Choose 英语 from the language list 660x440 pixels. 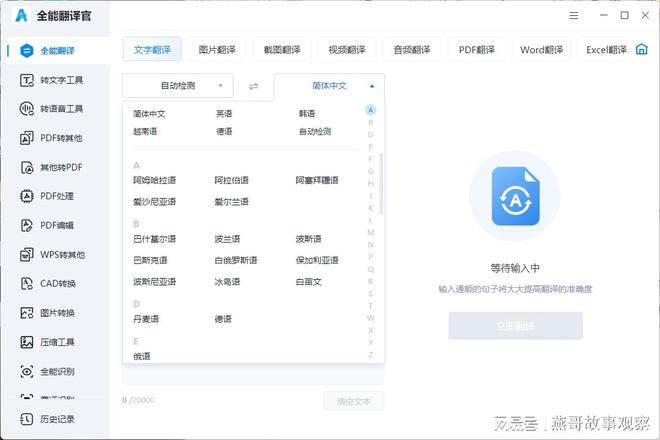(x=225, y=114)
